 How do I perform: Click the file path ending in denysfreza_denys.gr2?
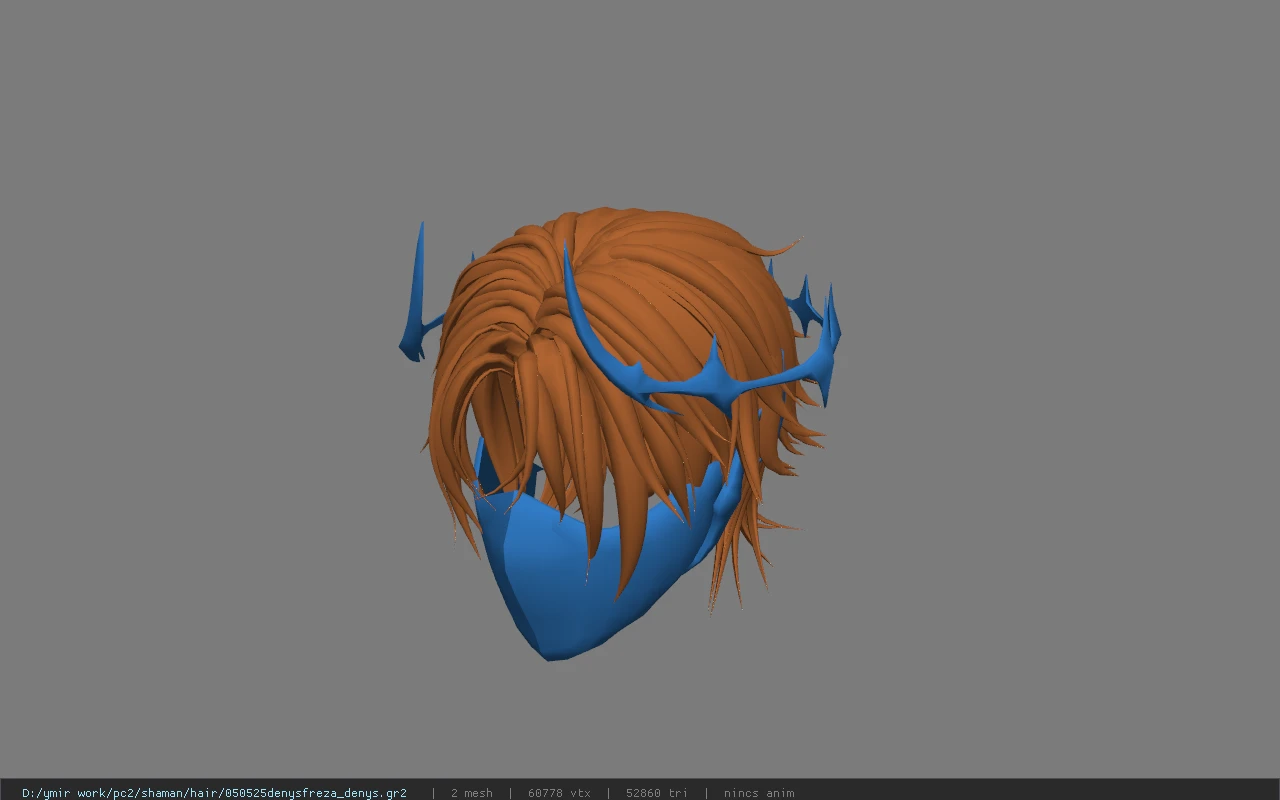point(214,793)
